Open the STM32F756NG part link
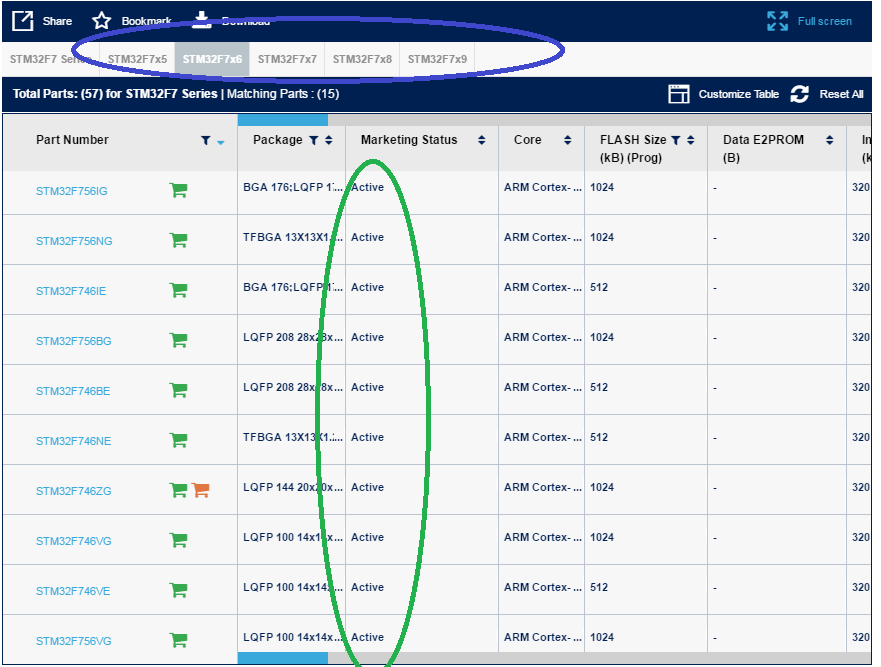The width and height of the screenshot is (881, 667). click(x=74, y=241)
